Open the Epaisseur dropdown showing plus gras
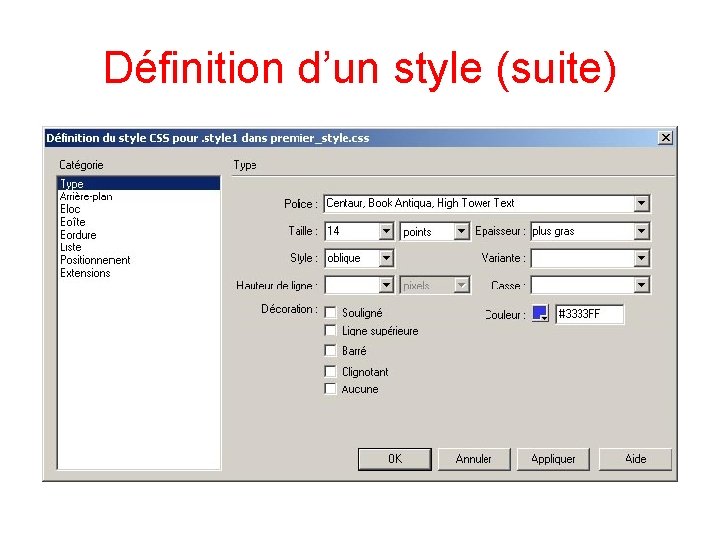720x540 pixels. coord(641,231)
